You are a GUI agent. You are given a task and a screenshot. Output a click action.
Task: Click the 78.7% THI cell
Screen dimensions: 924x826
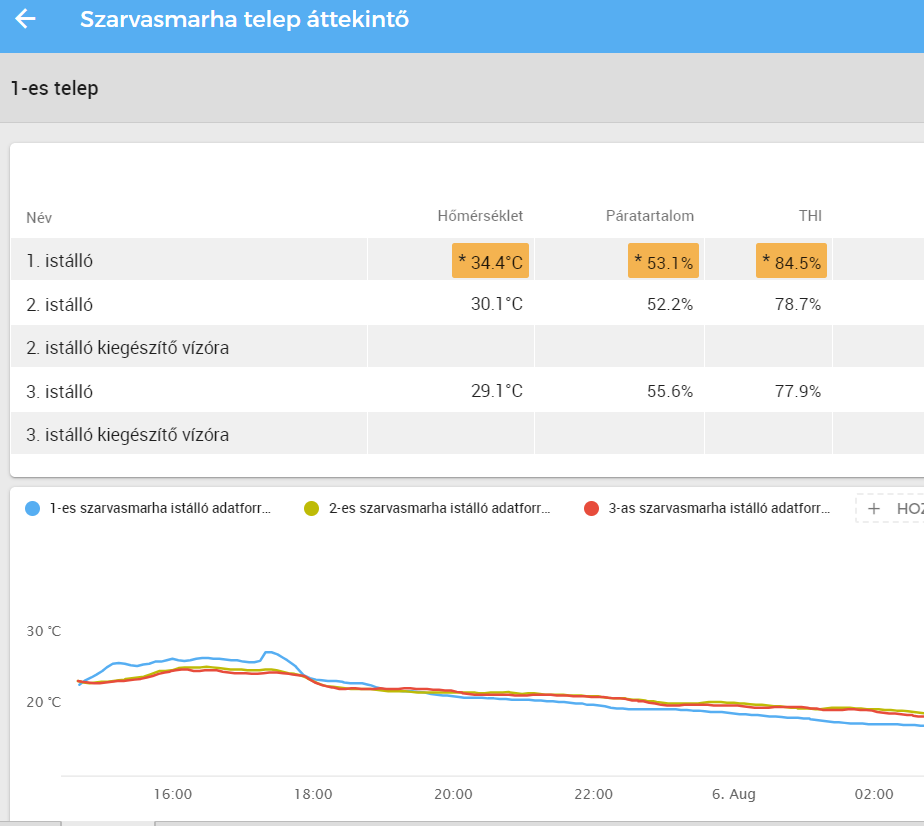798,304
